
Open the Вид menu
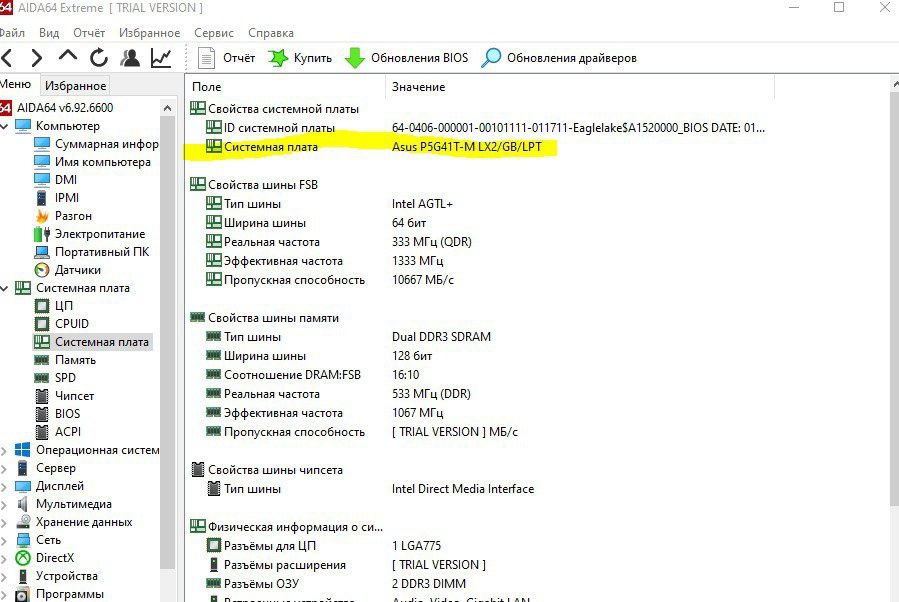coord(49,33)
